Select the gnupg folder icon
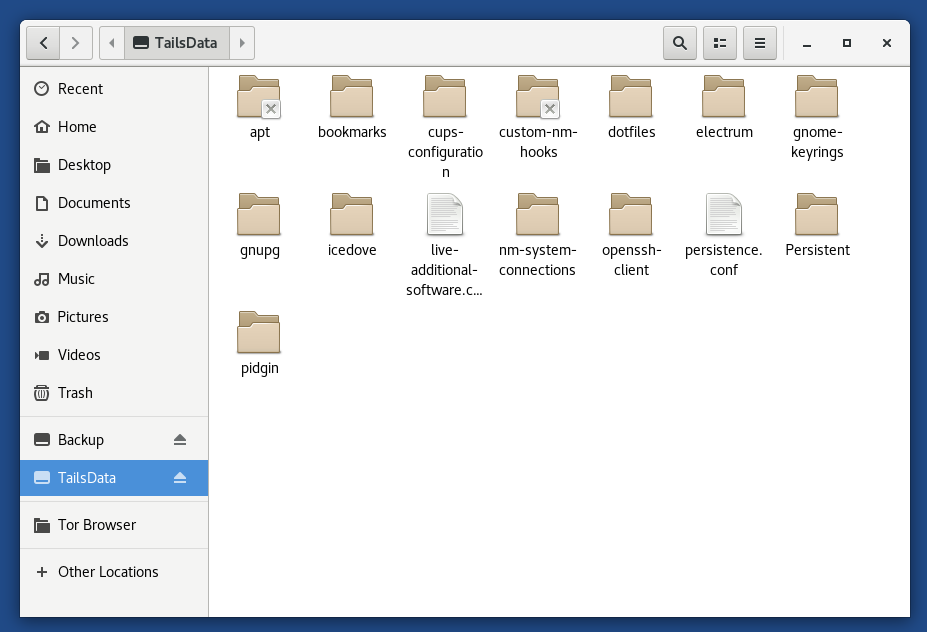 click(259, 215)
